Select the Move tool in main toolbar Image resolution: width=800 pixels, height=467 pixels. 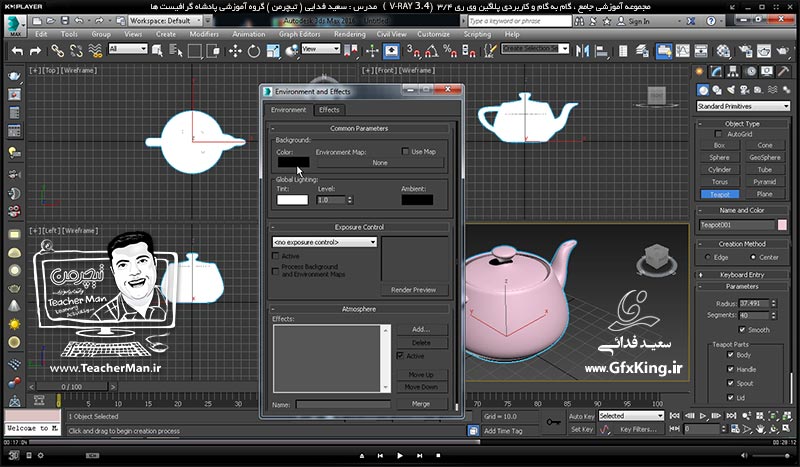pos(235,51)
